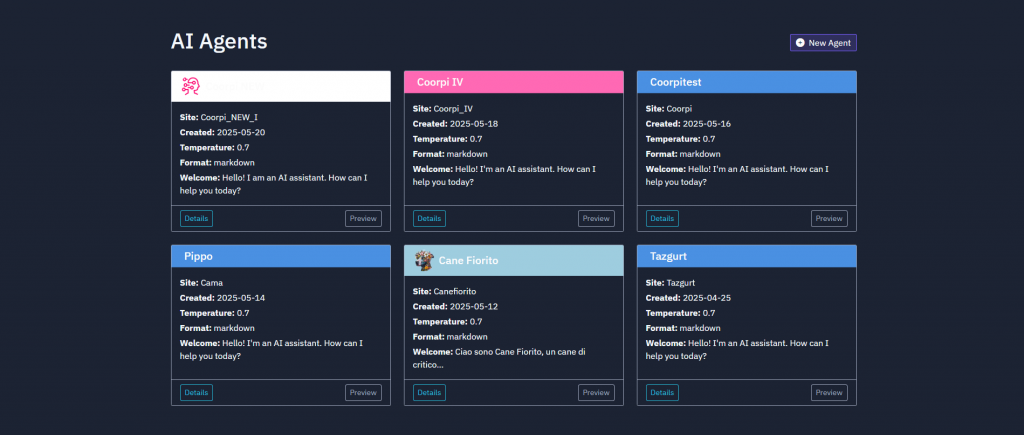This screenshot has width=1024, height=435.
Task: Preview the Cane Fiorito agent
Action: coord(596,393)
